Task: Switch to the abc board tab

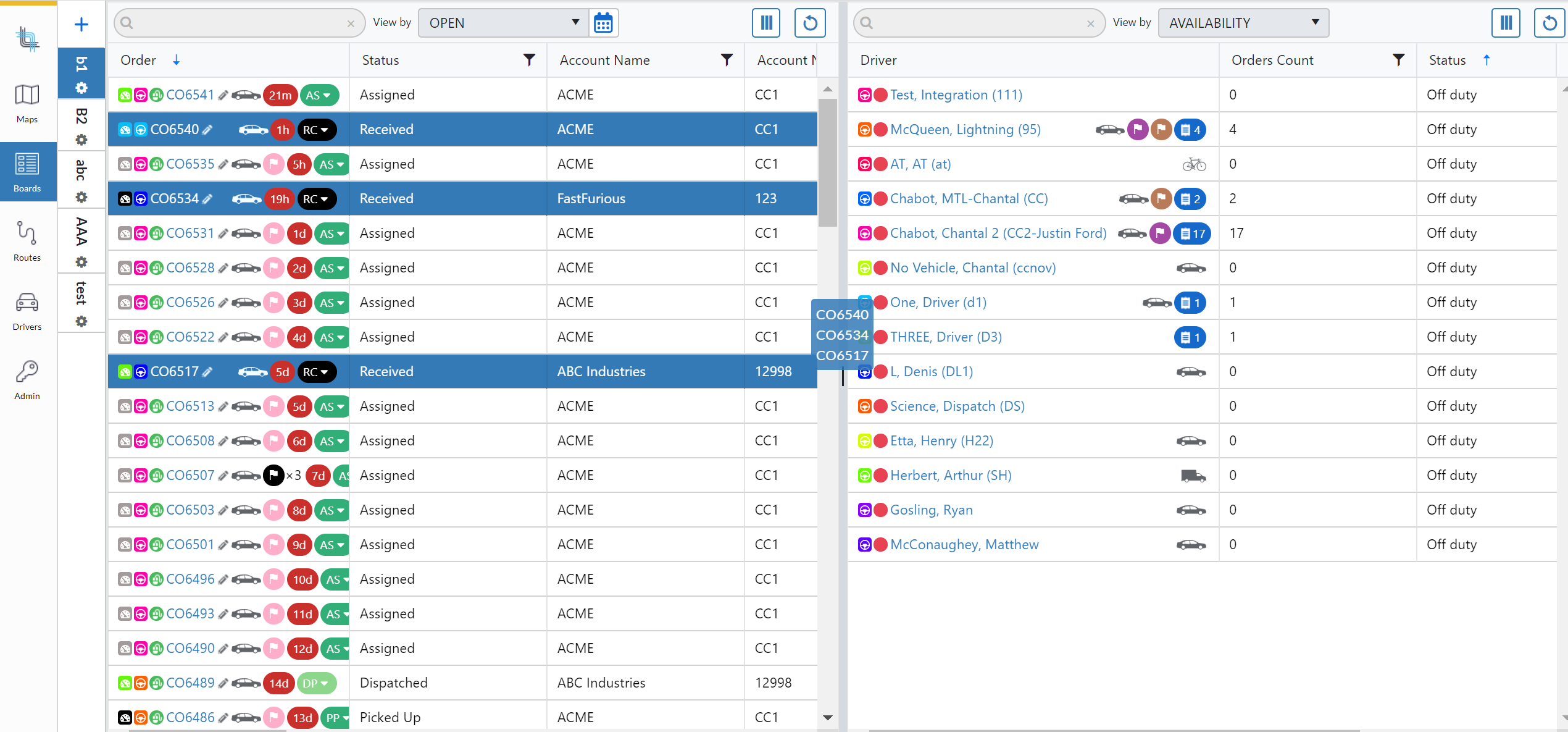Action: pos(81,170)
